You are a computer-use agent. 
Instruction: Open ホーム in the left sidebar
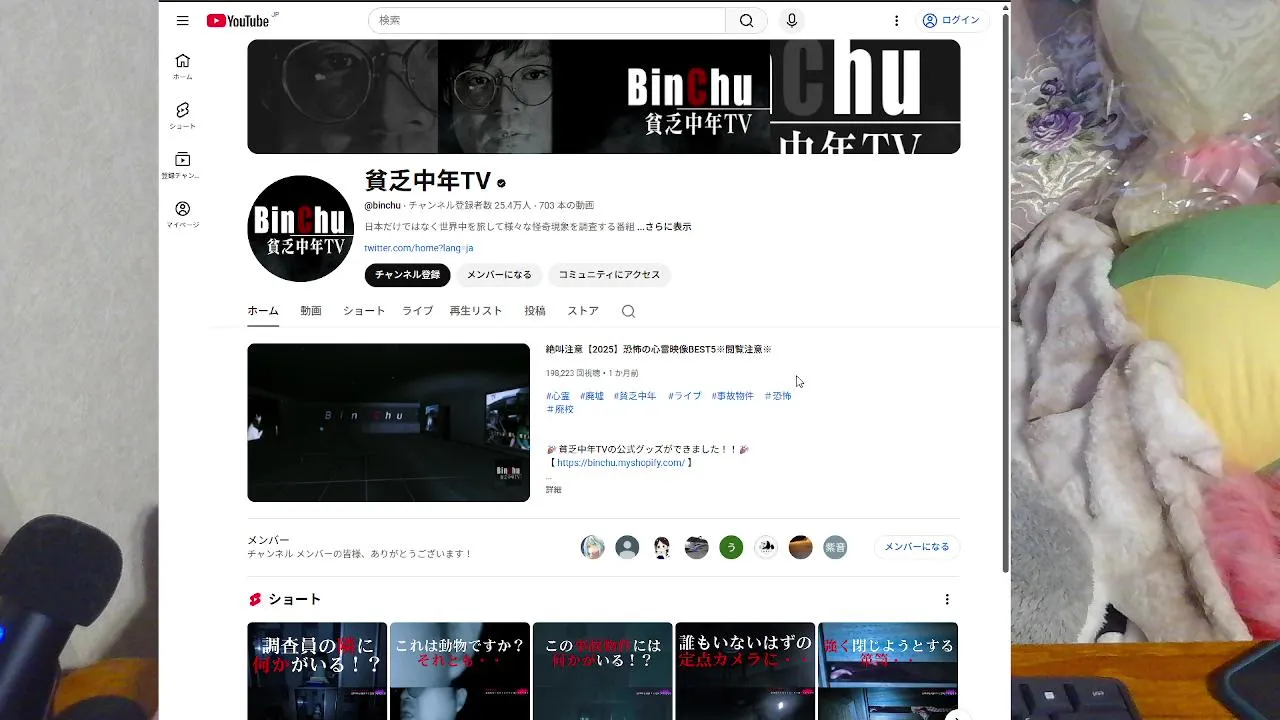[182, 66]
